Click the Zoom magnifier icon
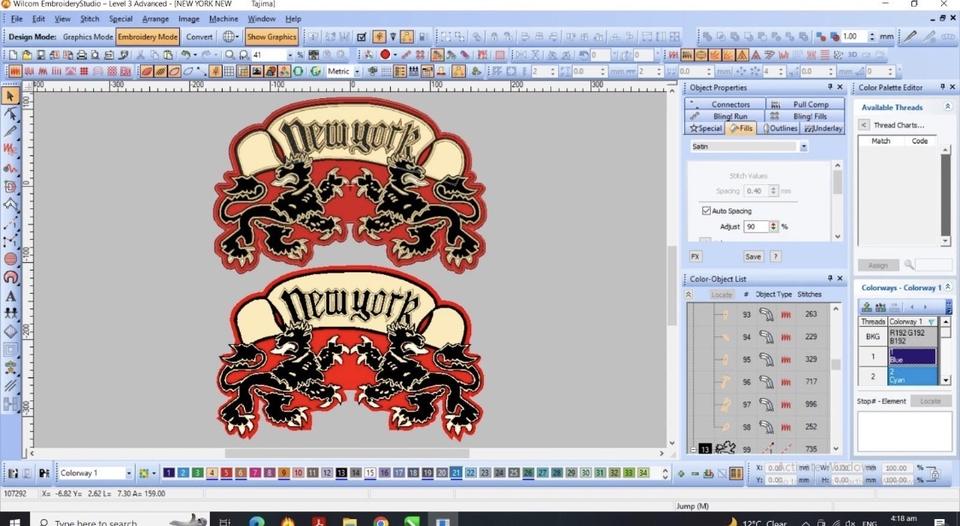 [230, 55]
